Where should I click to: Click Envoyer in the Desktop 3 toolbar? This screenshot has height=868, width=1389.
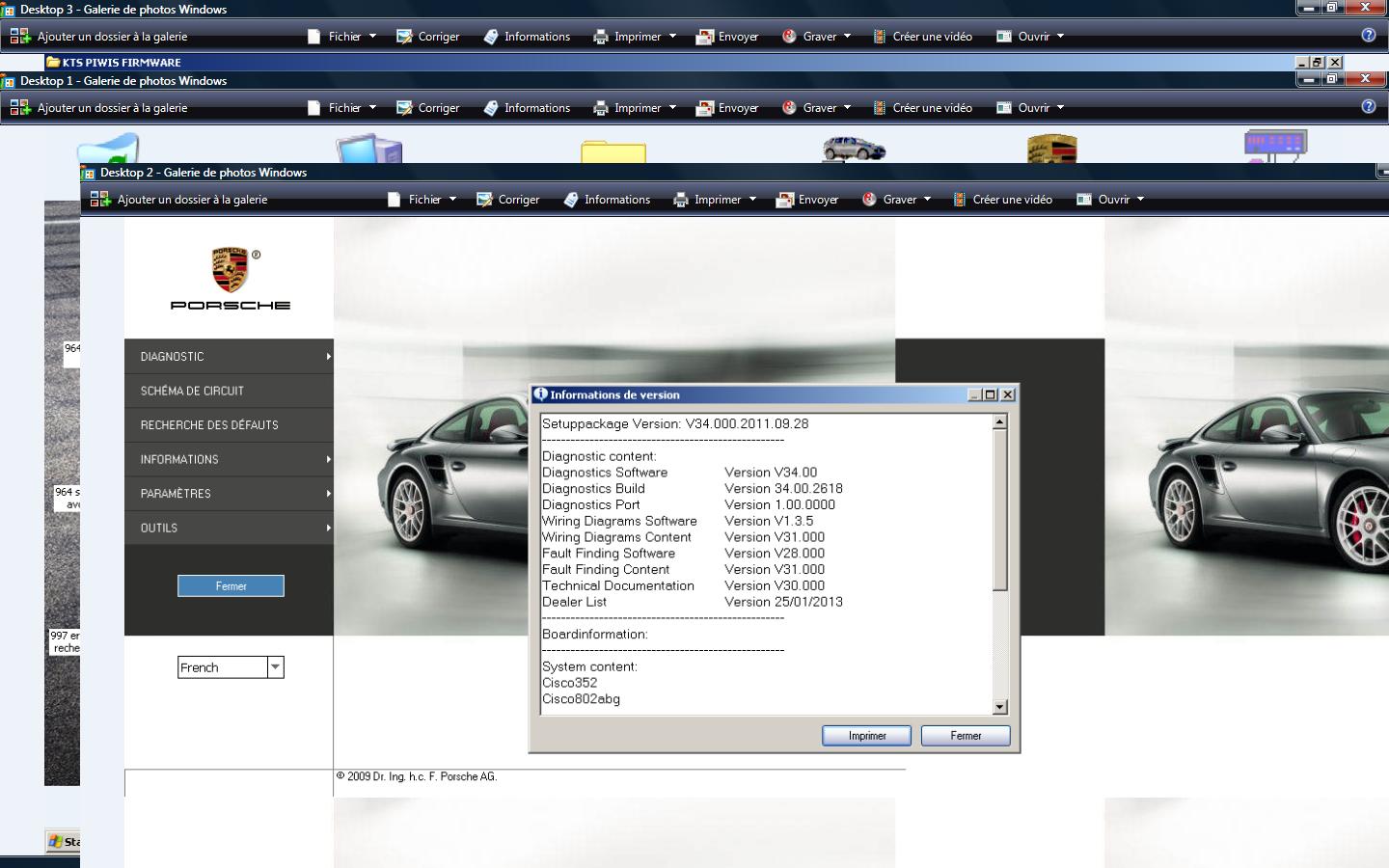728,37
